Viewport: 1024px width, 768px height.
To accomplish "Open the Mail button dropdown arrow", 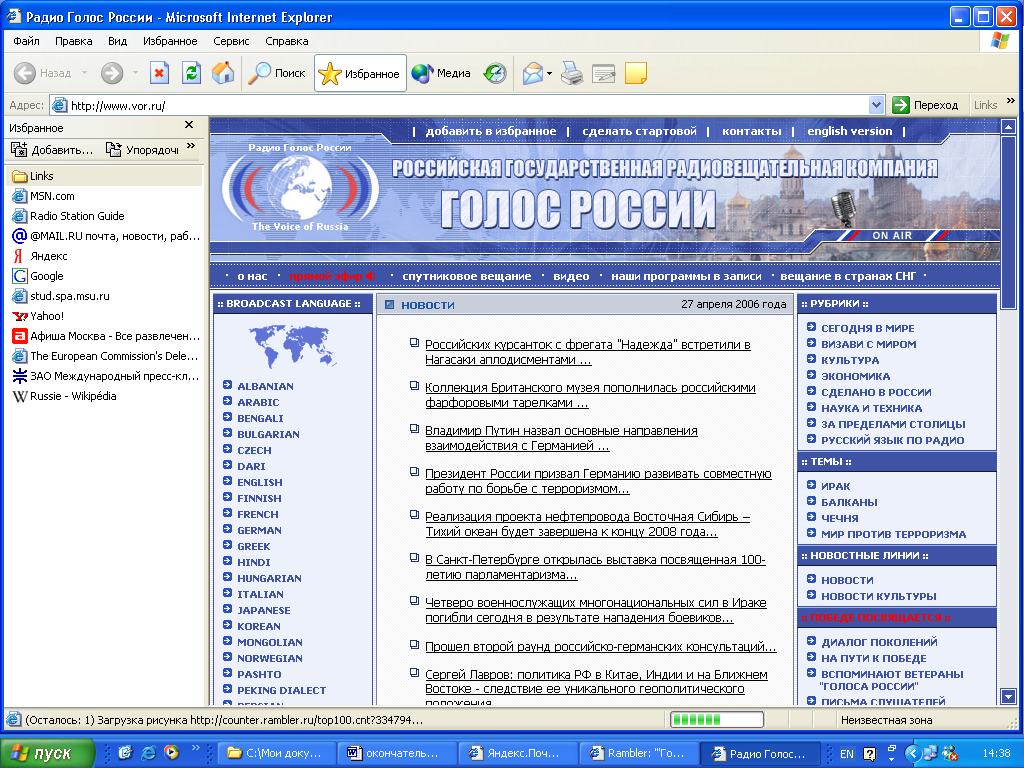I will pyautogui.click(x=549, y=73).
